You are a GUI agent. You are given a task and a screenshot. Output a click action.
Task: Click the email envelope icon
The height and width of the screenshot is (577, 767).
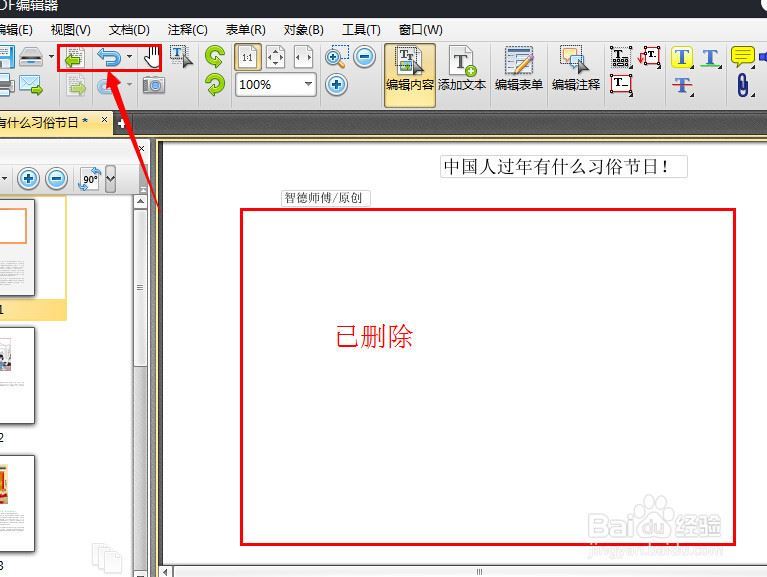point(31,85)
